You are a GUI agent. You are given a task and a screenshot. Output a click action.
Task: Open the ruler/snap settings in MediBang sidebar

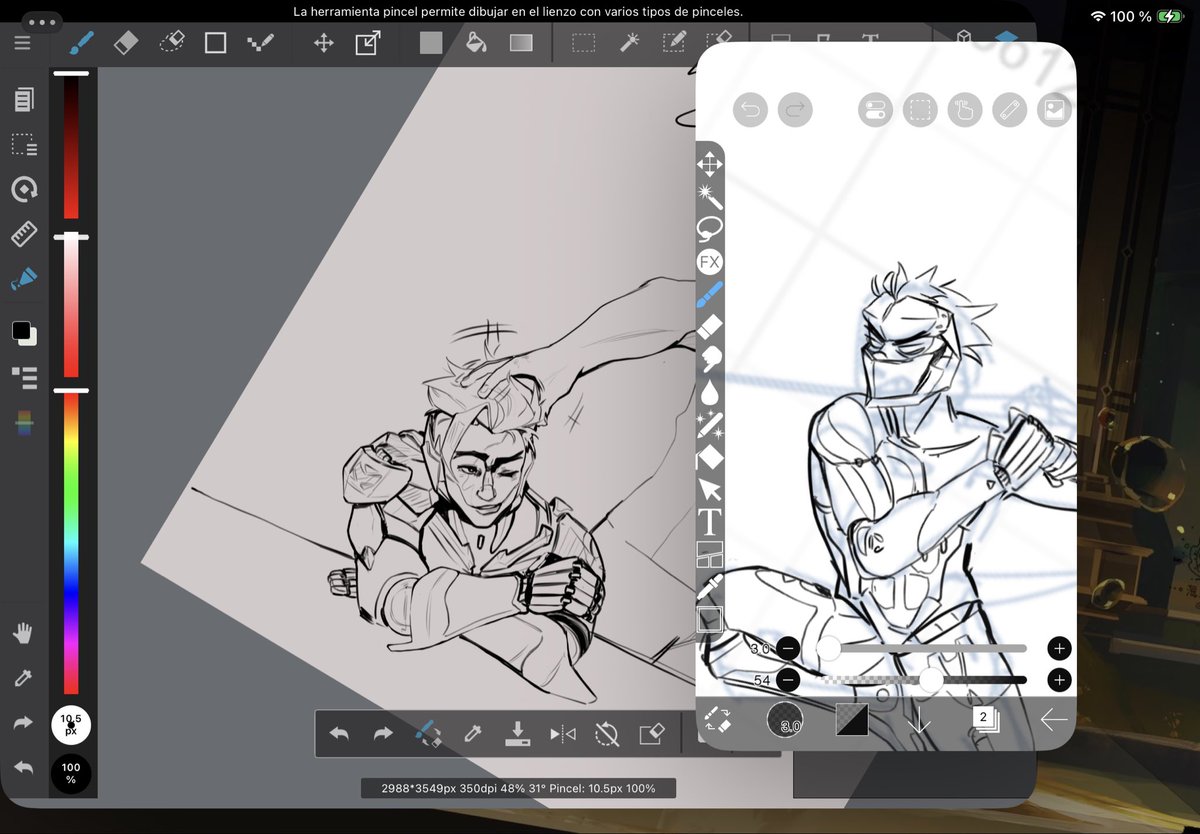click(x=24, y=235)
